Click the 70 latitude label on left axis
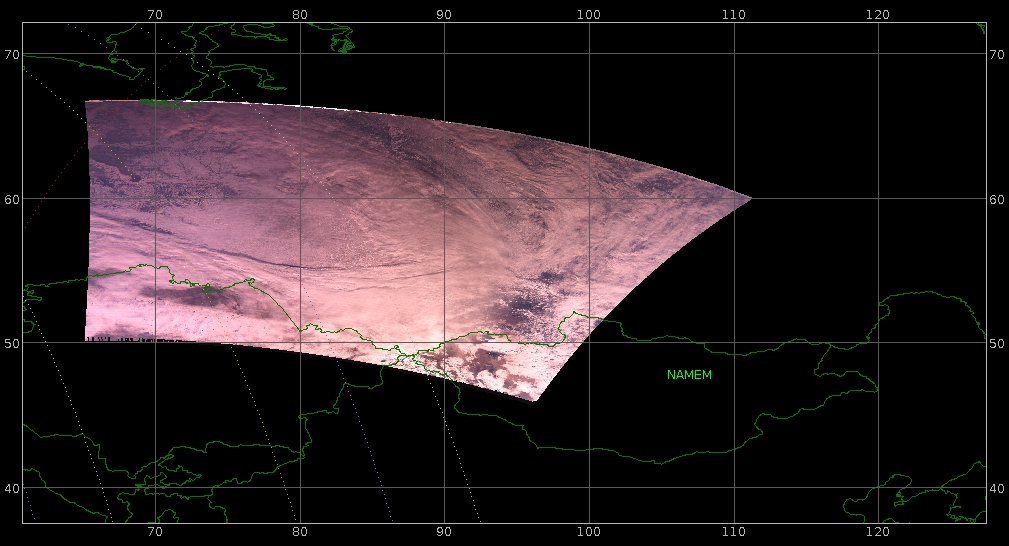Screen dimensions: 1009x546 point(12,55)
